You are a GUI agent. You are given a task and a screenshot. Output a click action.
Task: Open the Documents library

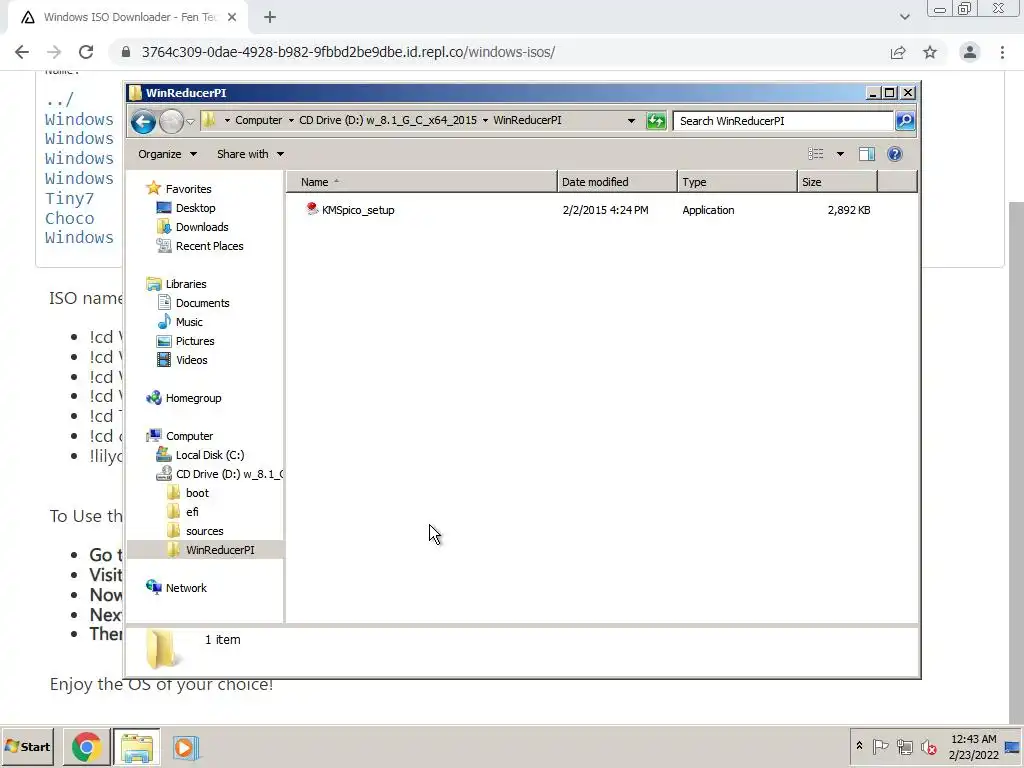(x=202, y=303)
